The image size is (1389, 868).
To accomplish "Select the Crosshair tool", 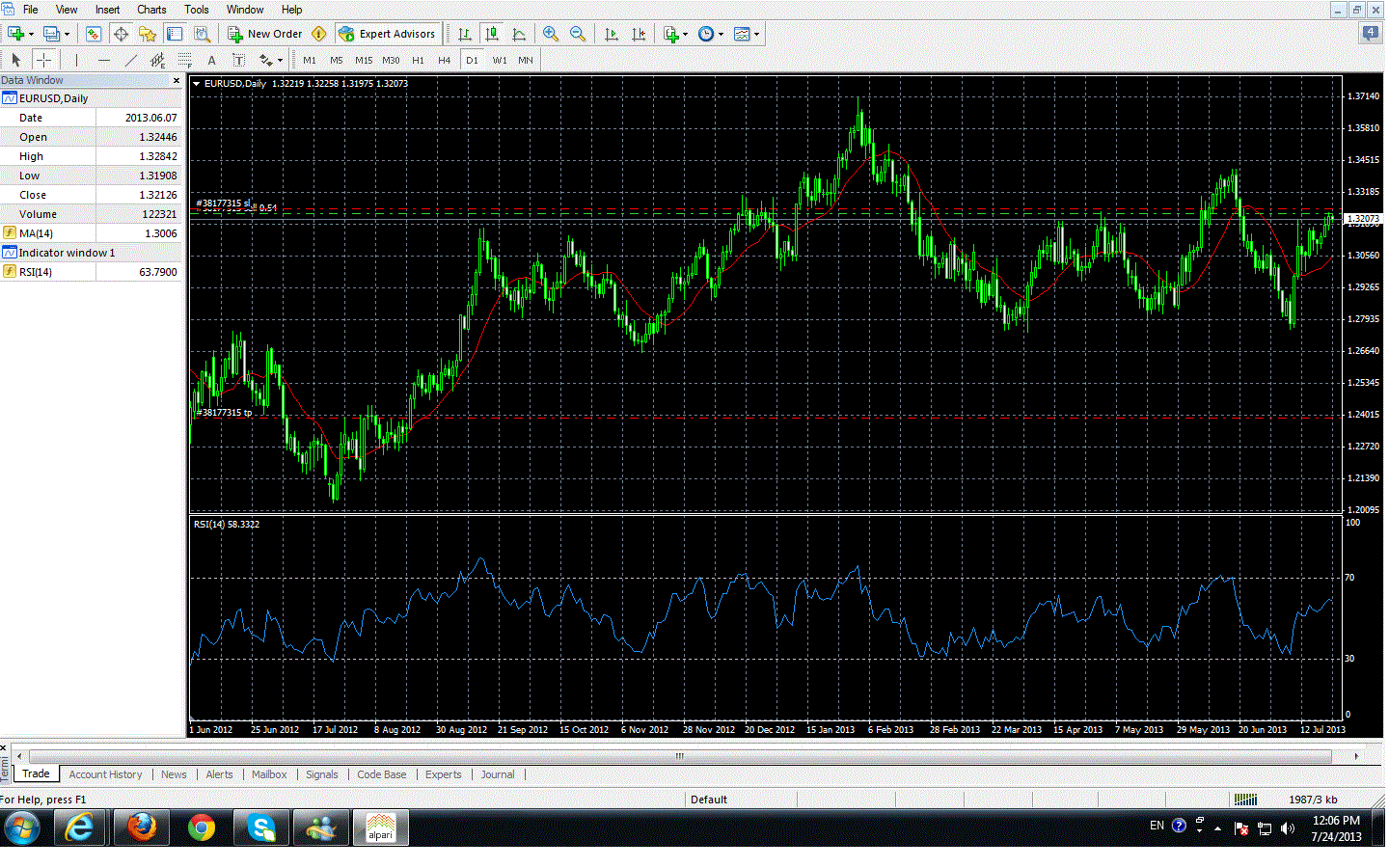I will coord(43,60).
